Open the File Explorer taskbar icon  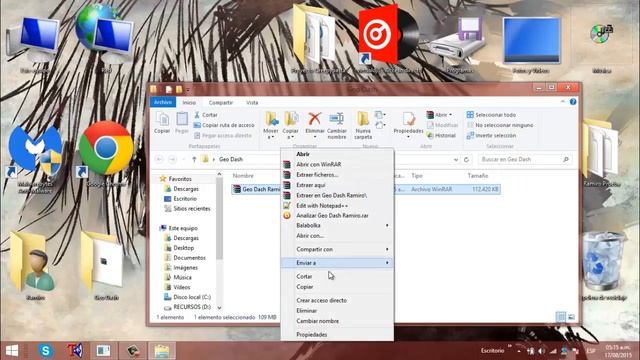pyautogui.click(x=162, y=351)
